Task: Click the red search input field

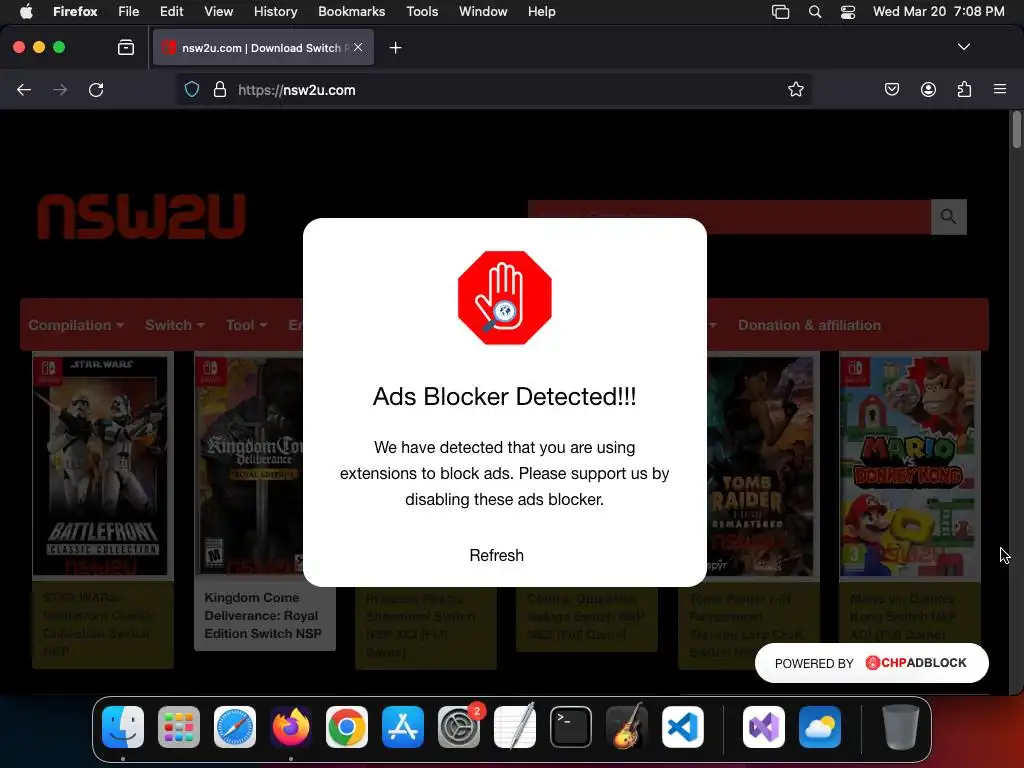Action: [x=729, y=216]
